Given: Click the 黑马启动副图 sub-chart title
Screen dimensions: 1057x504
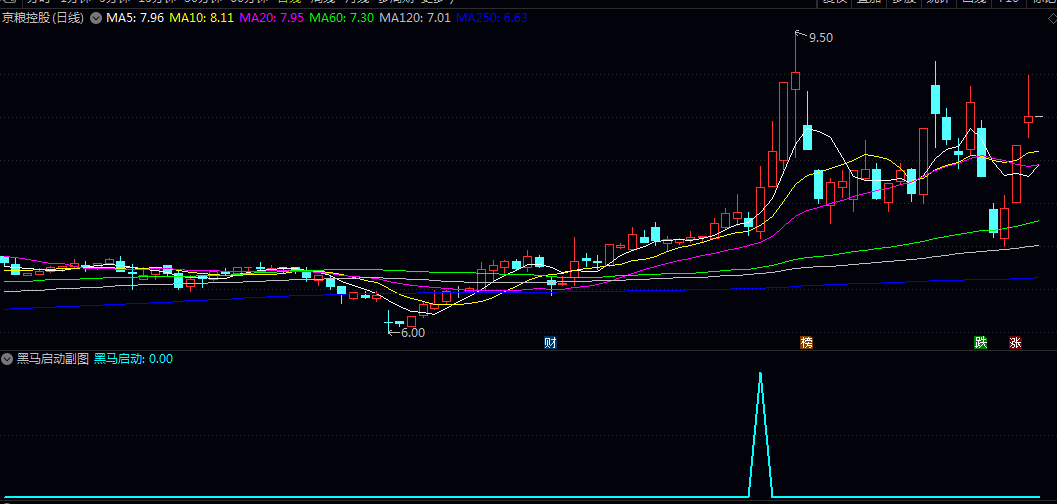Looking at the screenshot, I should click(53, 359).
